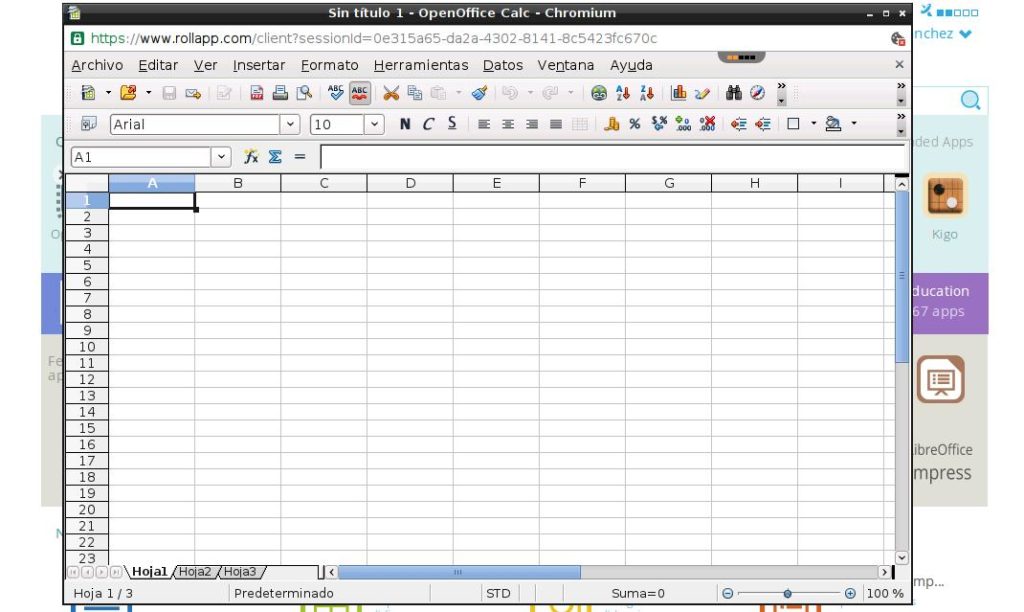Expand the Arial font name dropdown
Viewport: 1024px width, 612px height.
[291, 125]
